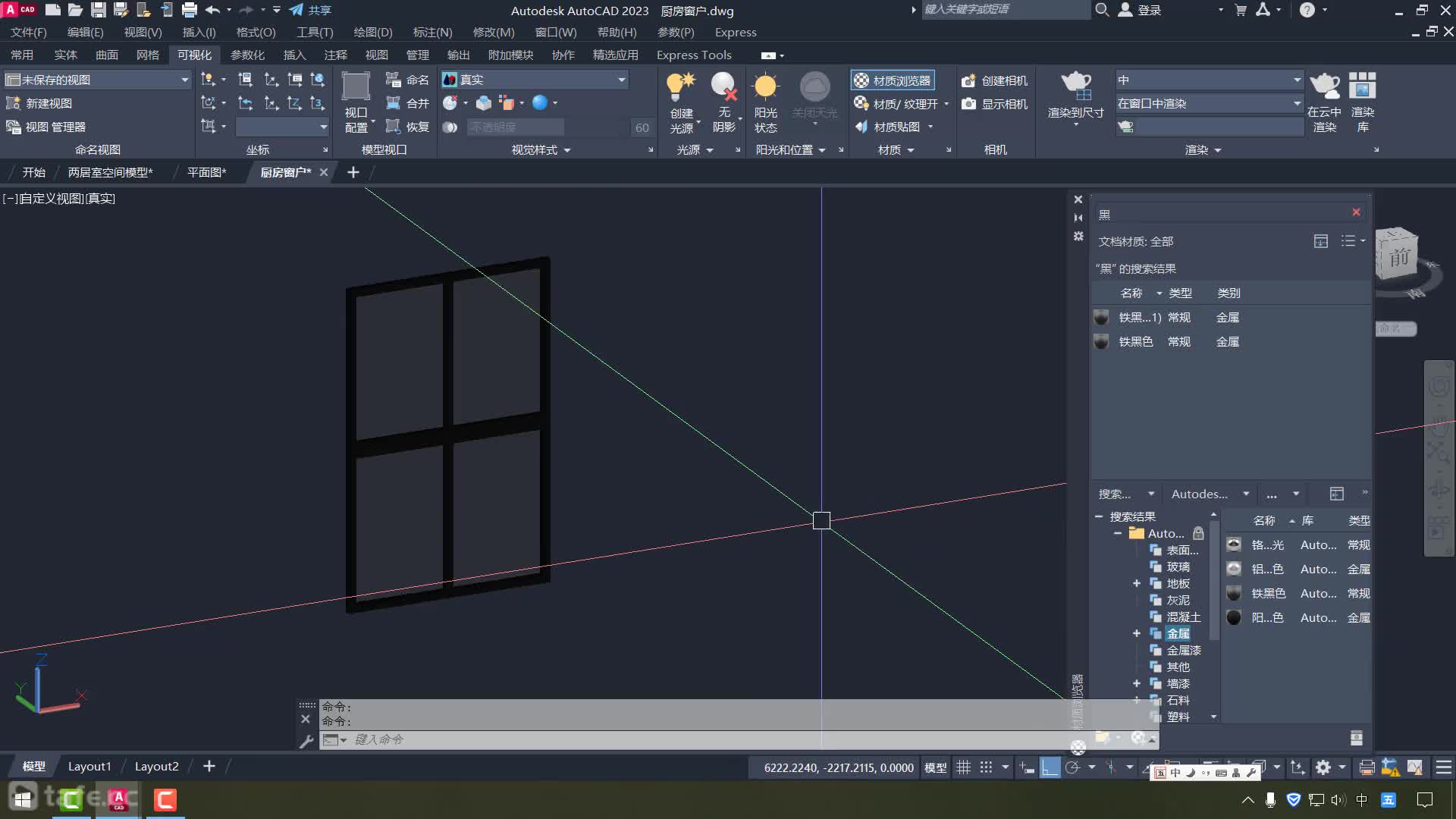Click the customize wrench icon by command line
The image size is (1456, 819).
(x=306, y=741)
